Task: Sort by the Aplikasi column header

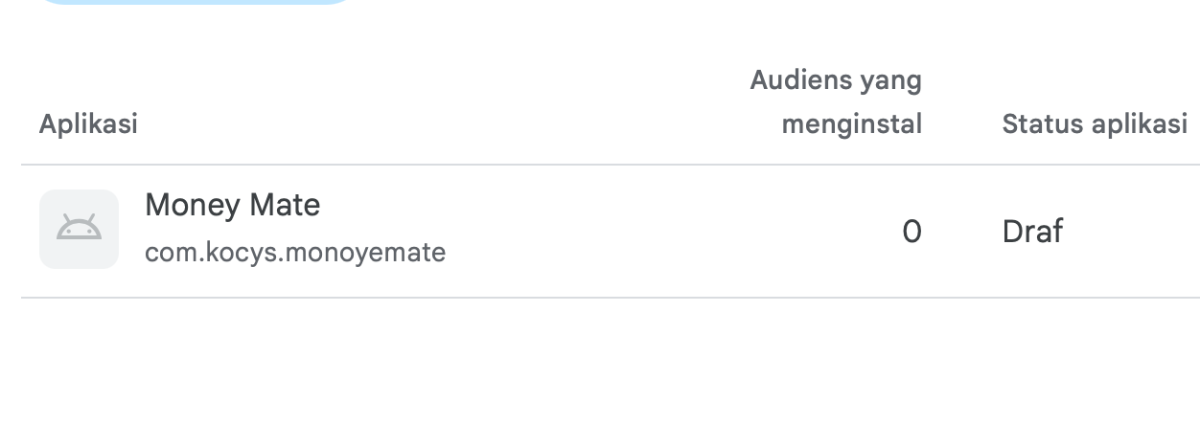Action: coord(88,125)
